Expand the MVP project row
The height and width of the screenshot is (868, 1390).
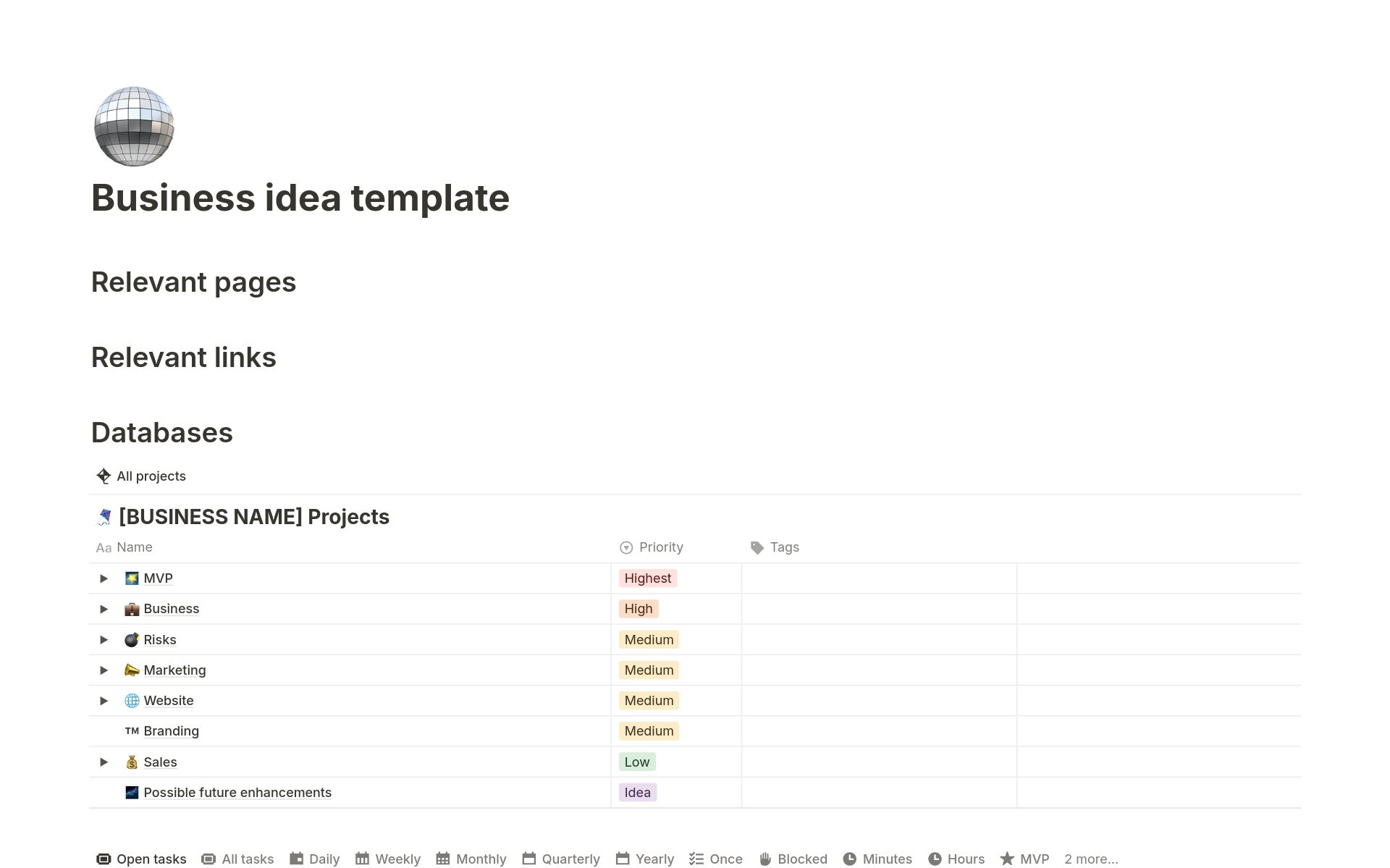(x=104, y=578)
